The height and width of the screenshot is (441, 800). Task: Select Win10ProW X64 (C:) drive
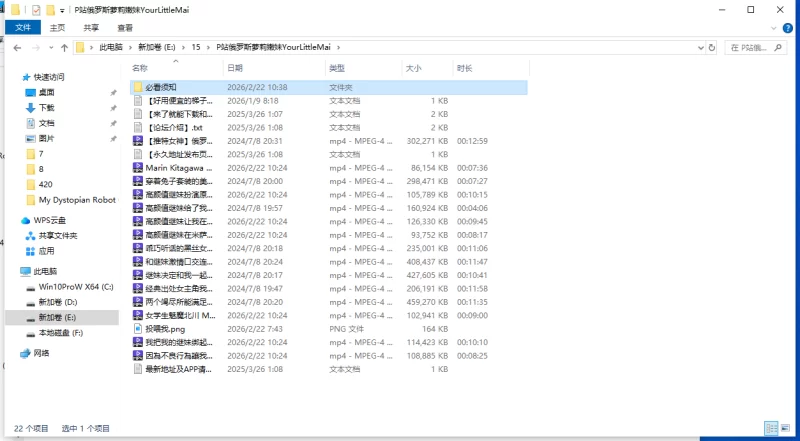click(75, 286)
